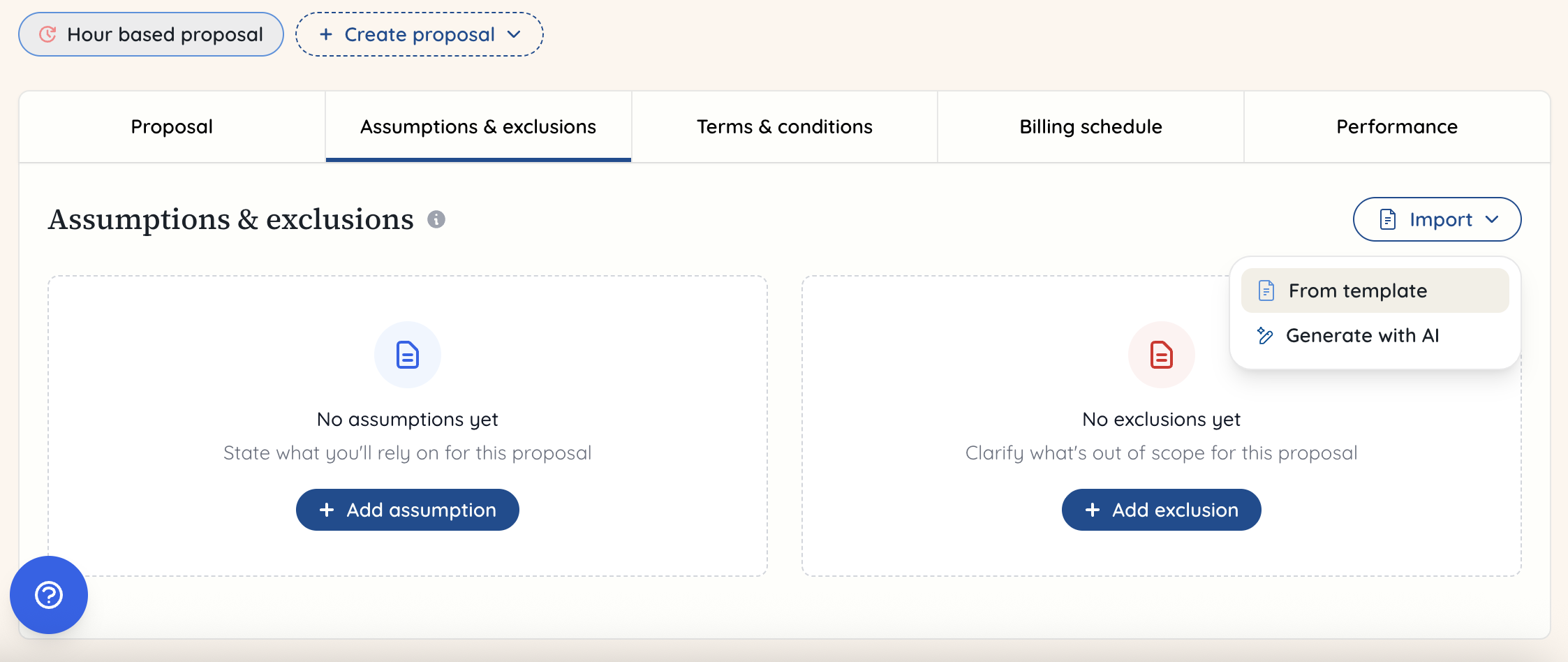Click the document icon beside From template

(1266, 290)
